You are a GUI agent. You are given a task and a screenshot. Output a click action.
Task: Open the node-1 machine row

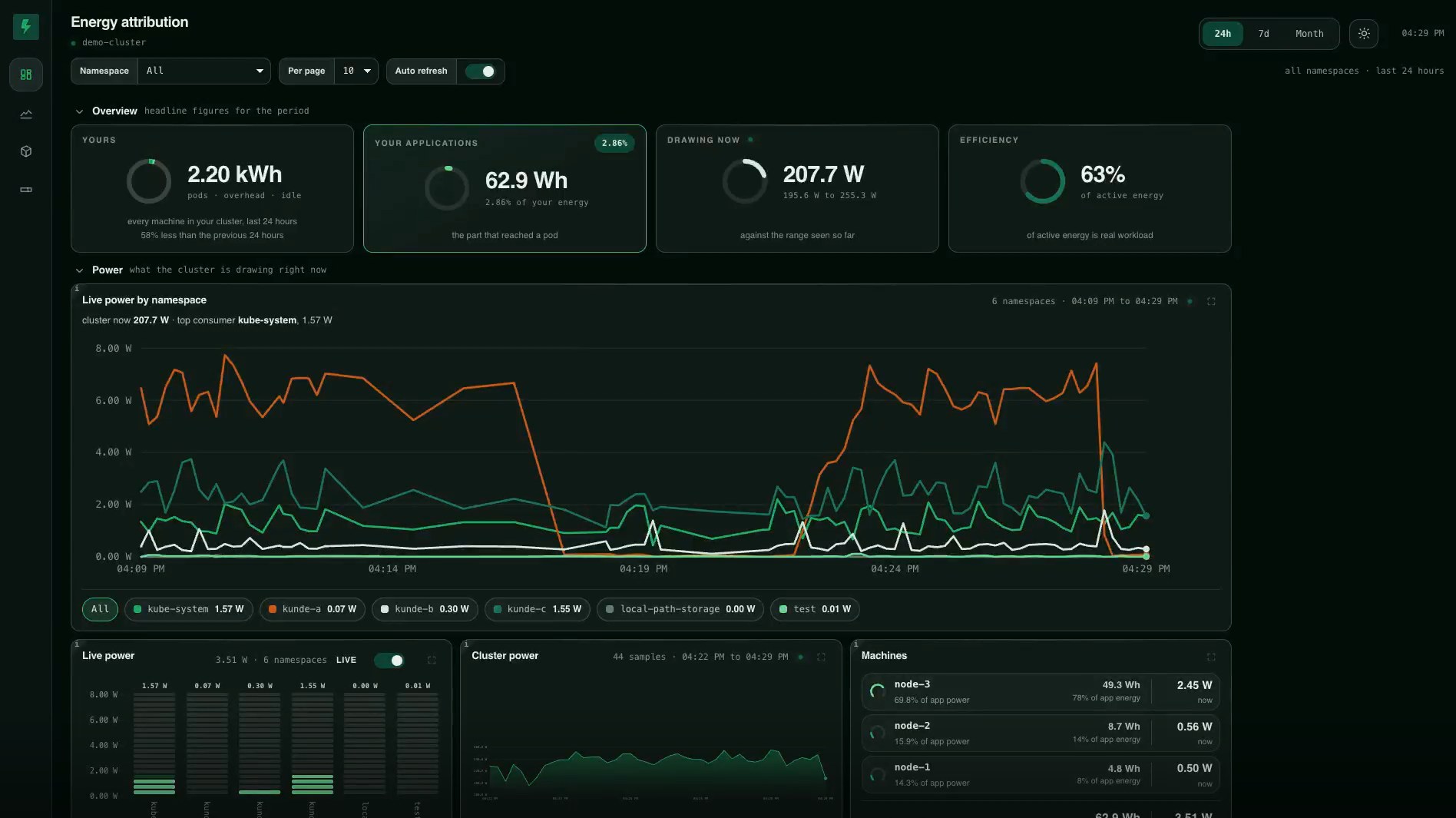(1041, 774)
